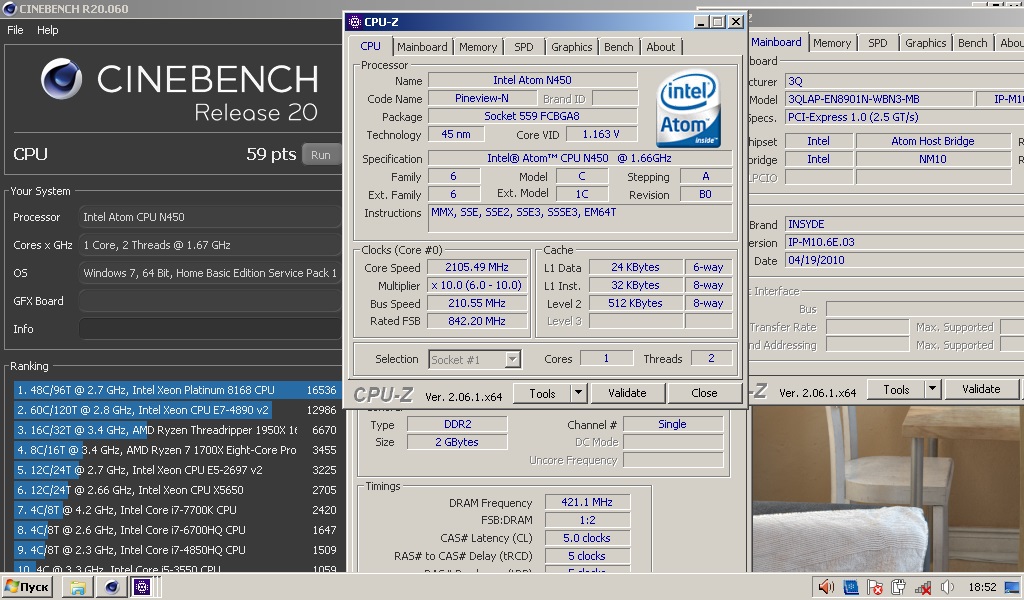Open Windows Explorer folder icon in taskbar
Screen dimensions: 1024x600
78,587
